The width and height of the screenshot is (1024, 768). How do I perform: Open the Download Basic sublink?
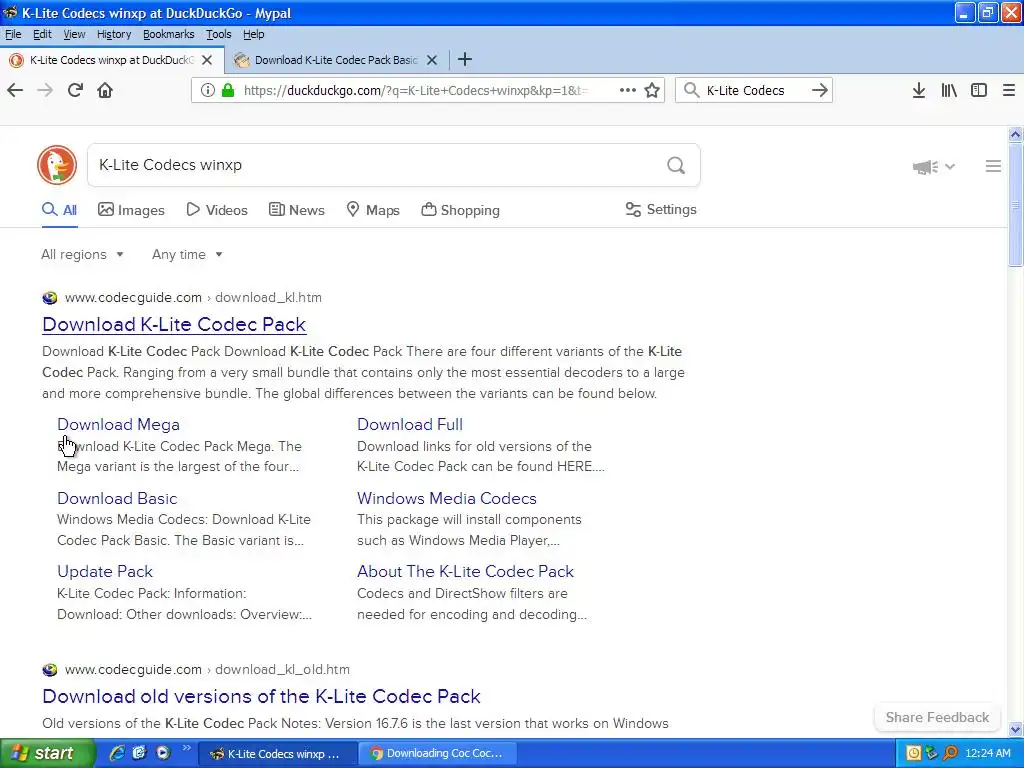point(117,498)
